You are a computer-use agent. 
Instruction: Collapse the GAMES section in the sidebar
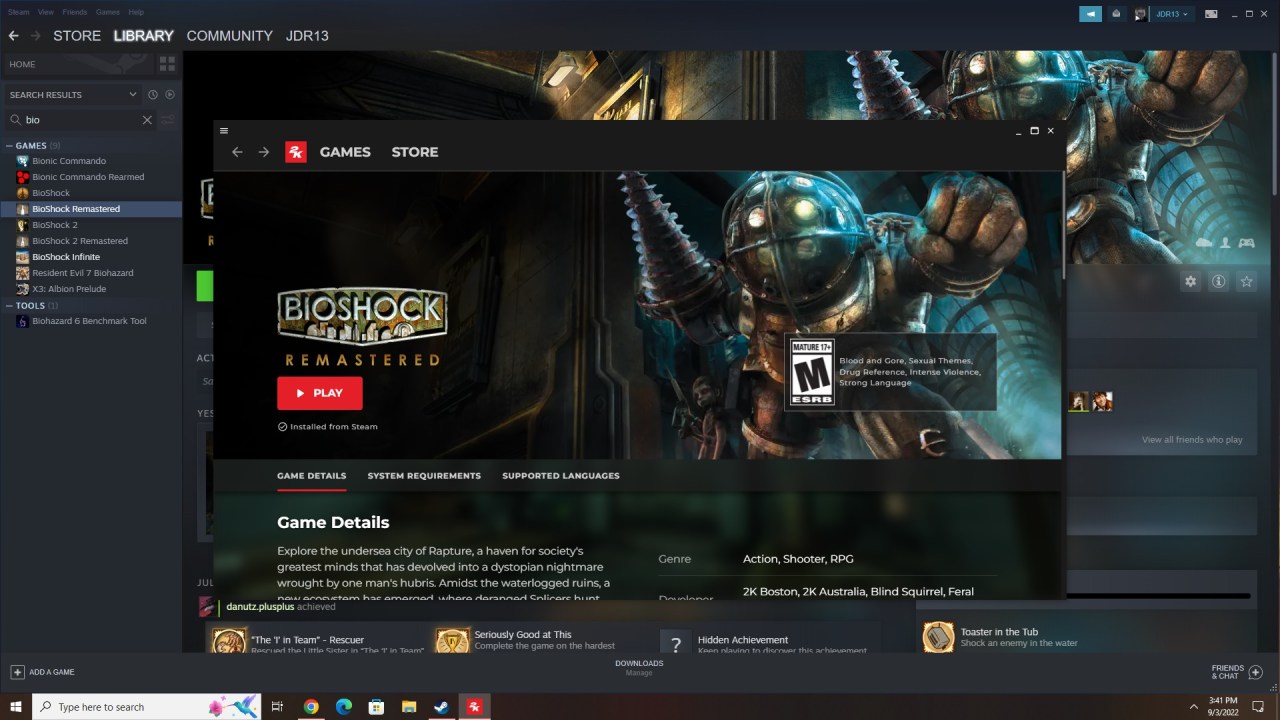[x=8, y=145]
